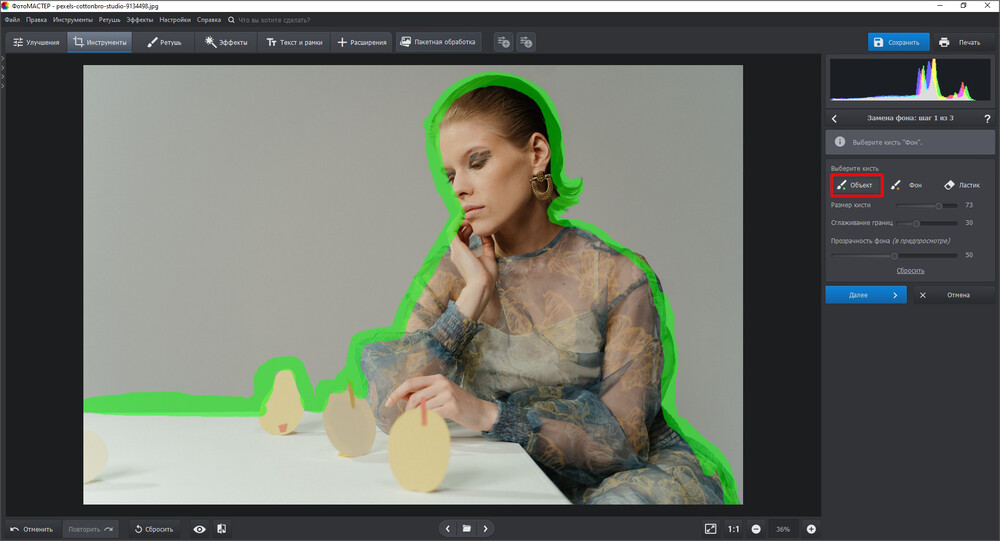
Task: Click the fit-to-screen icon
Action: pos(710,528)
